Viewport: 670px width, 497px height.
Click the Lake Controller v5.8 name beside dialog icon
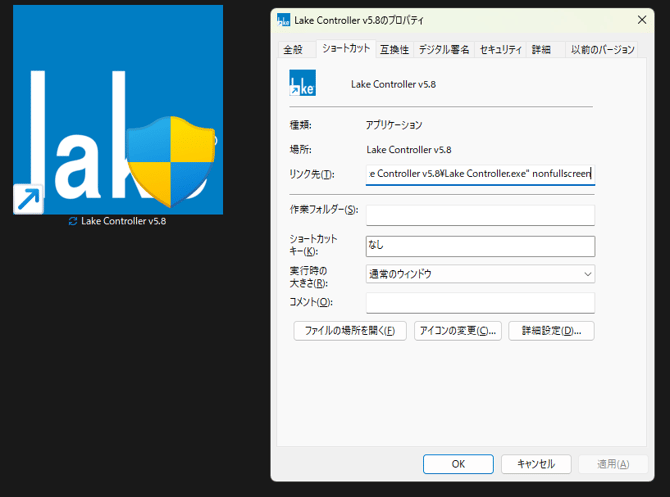(393, 84)
